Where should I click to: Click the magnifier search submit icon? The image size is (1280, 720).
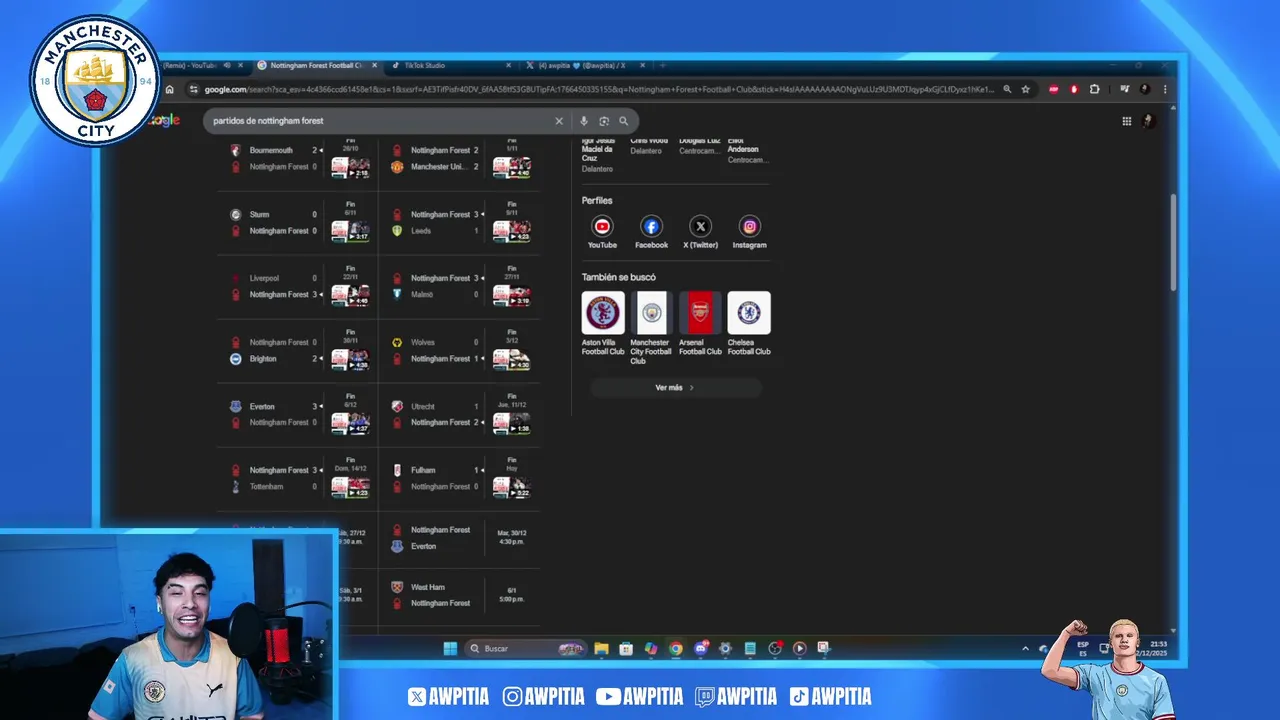(x=623, y=121)
